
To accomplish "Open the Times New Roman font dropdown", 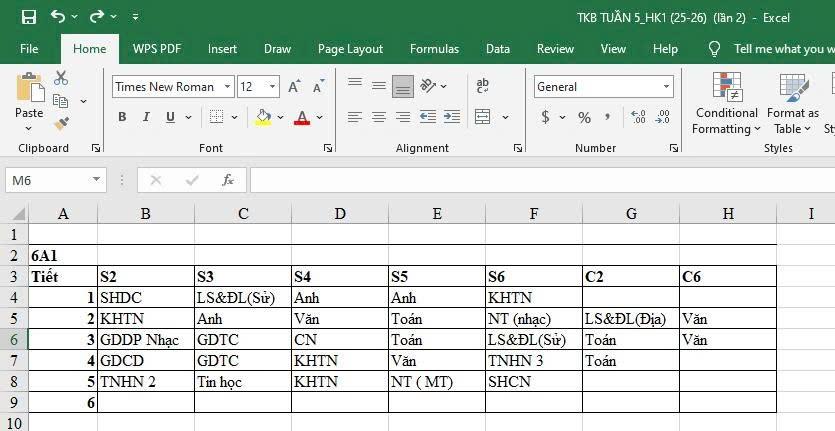I will click(x=228, y=87).
